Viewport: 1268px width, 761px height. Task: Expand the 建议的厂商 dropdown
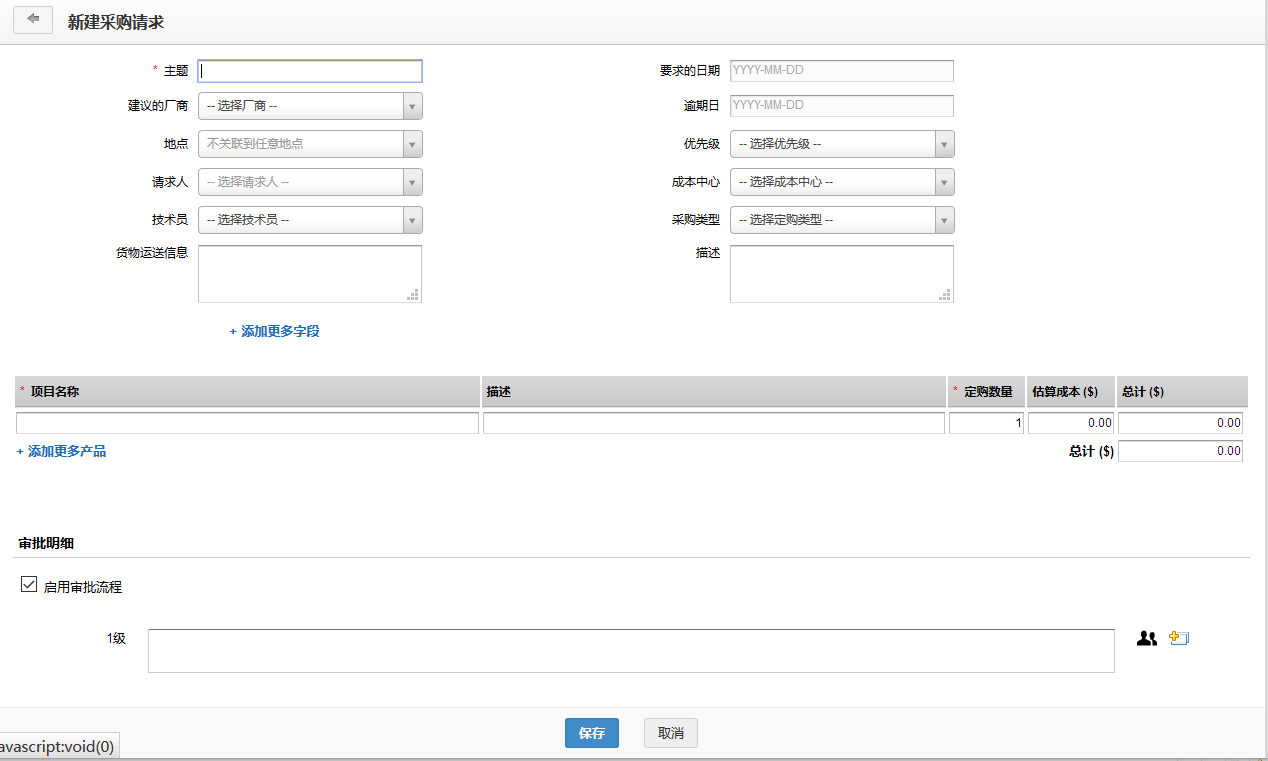310,106
